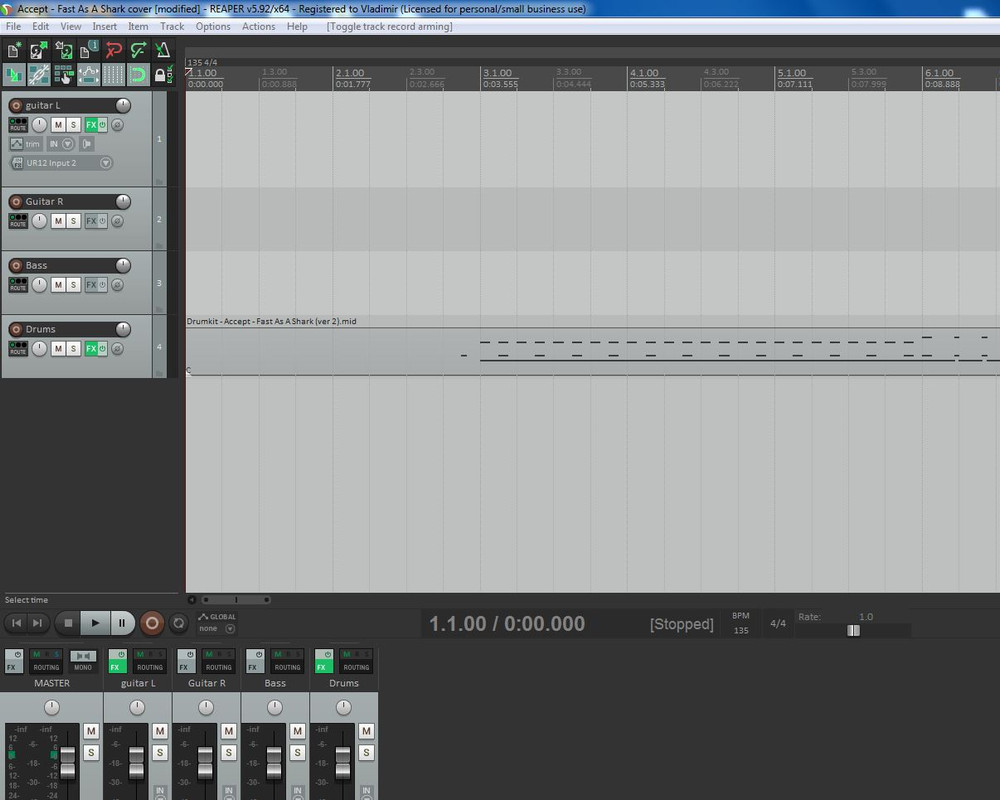Arm the Bass track for recording
This screenshot has width=1000, height=800.
pos(16,265)
